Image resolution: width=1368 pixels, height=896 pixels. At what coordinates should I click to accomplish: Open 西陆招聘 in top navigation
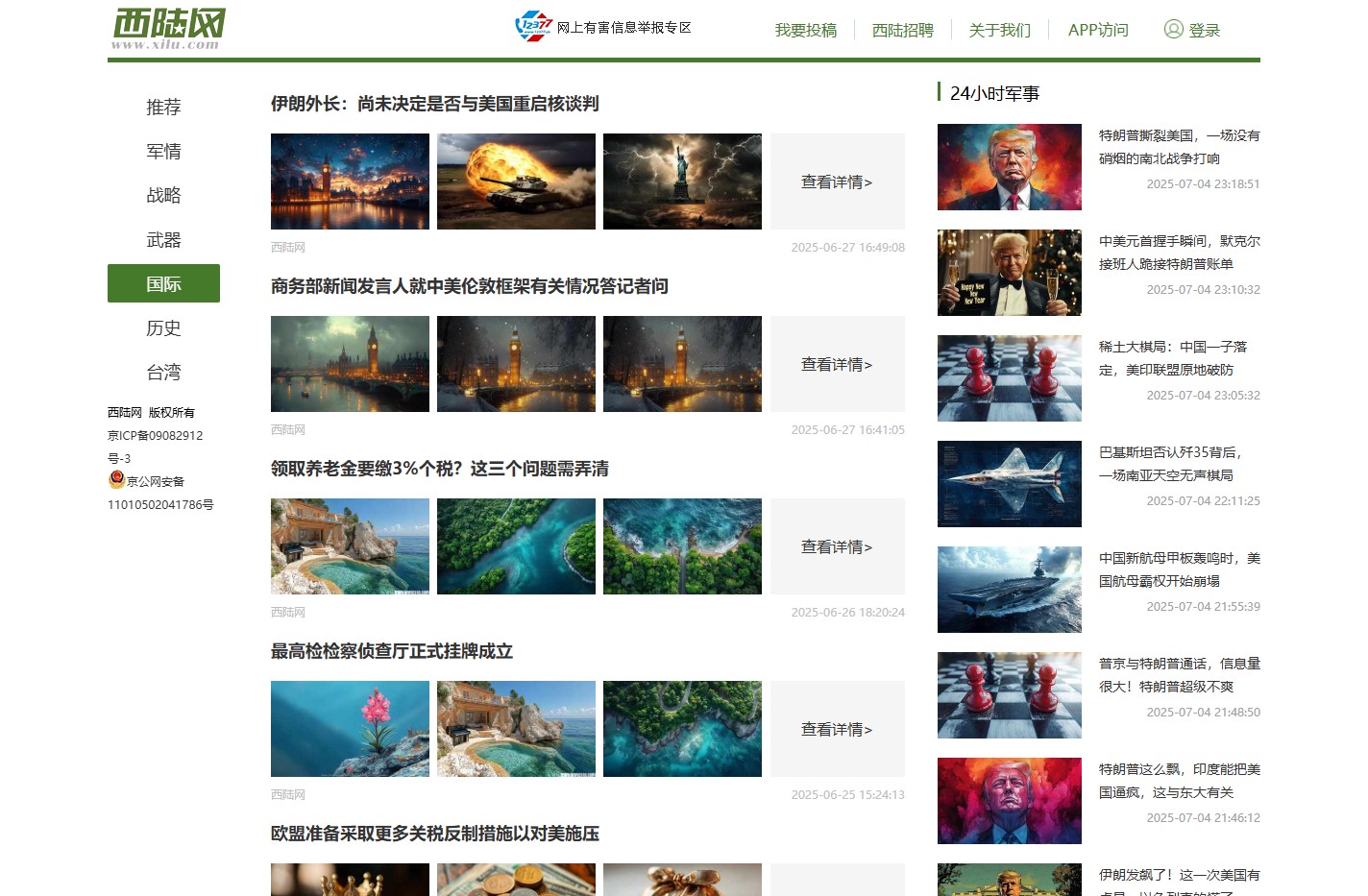[x=903, y=30]
